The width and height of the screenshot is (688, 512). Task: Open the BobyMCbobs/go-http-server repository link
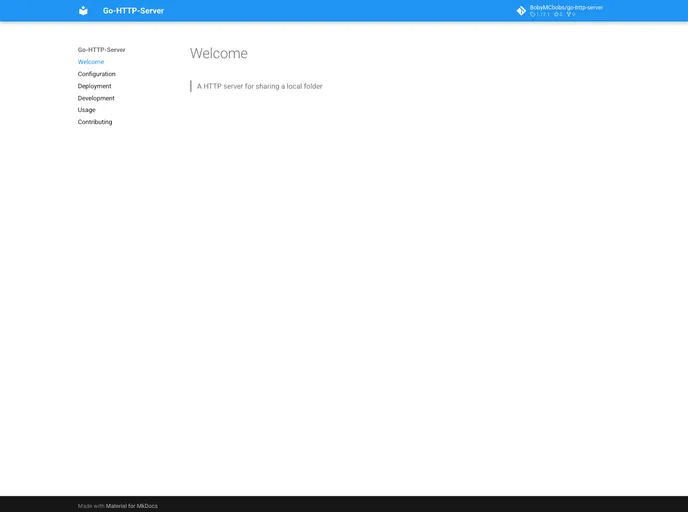tap(566, 7)
